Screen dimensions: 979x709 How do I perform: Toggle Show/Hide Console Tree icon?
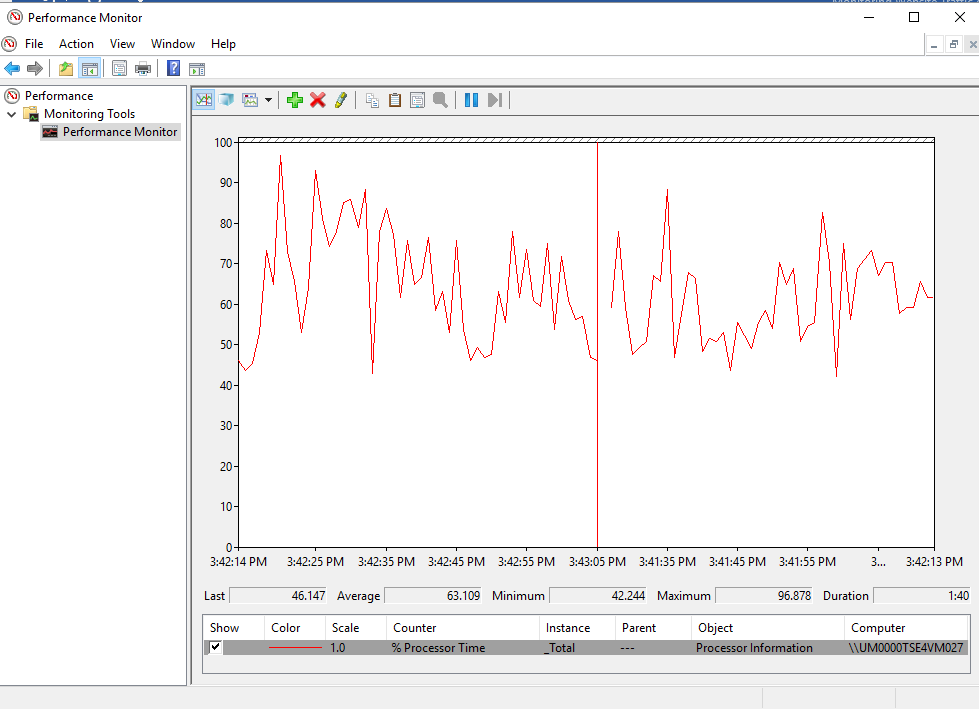click(x=90, y=69)
